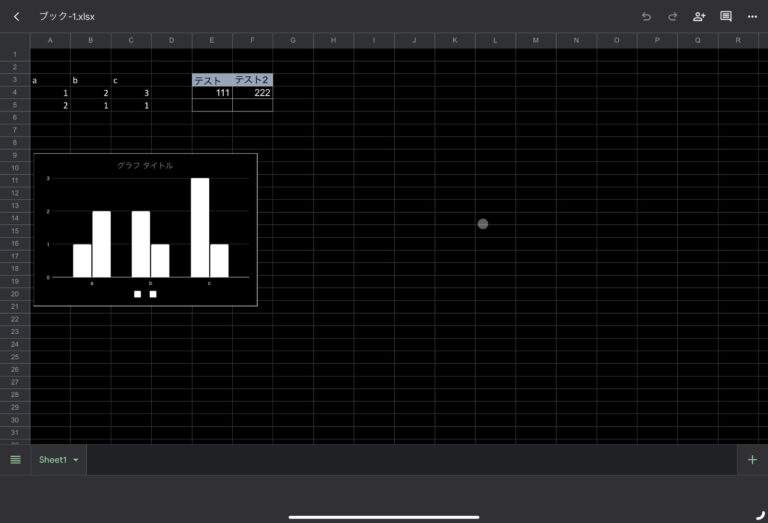Image resolution: width=768 pixels, height=523 pixels.
Task: Open the three-dot more options menu
Action: click(752, 16)
